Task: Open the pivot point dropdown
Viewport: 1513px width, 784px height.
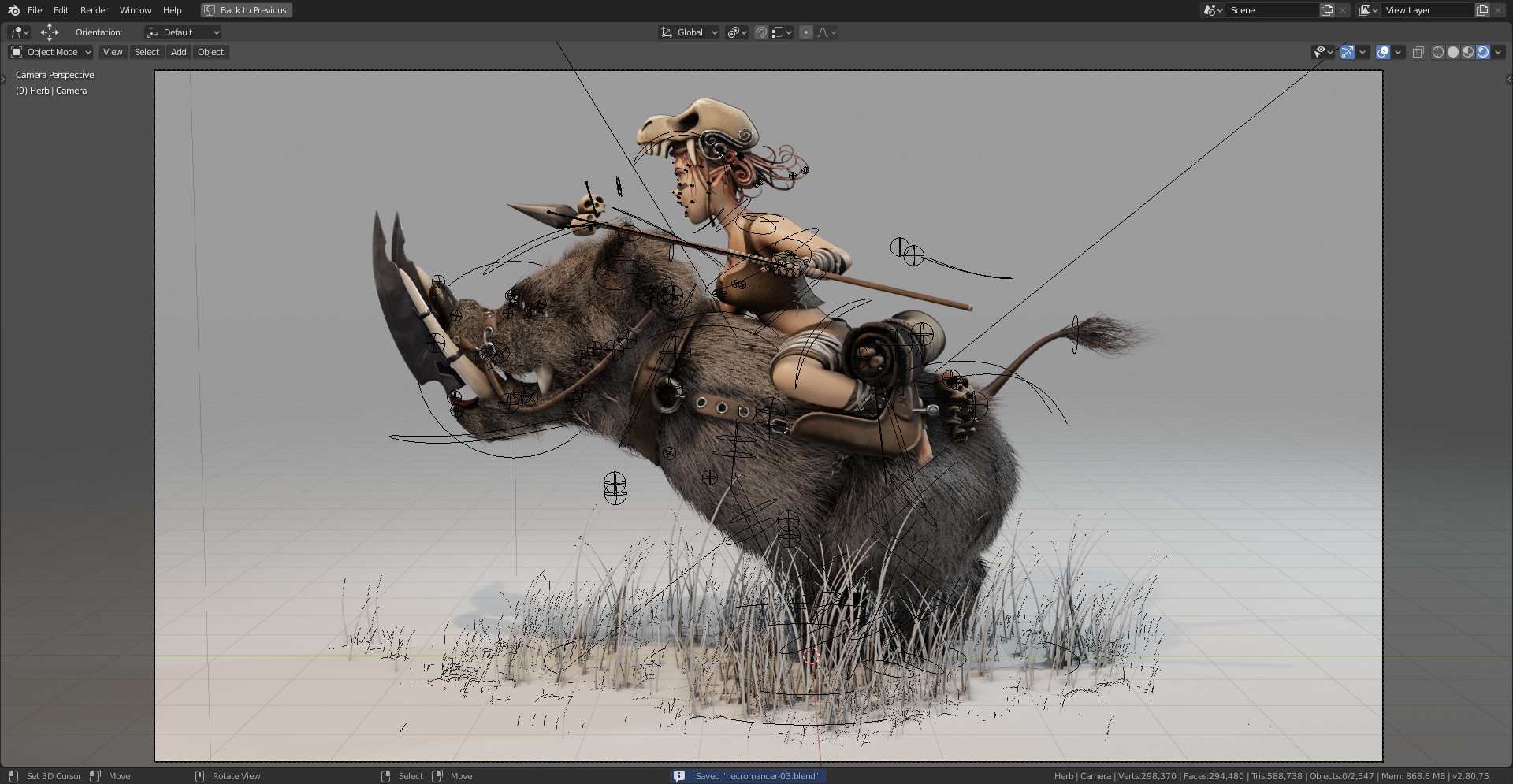Action: 737,32
